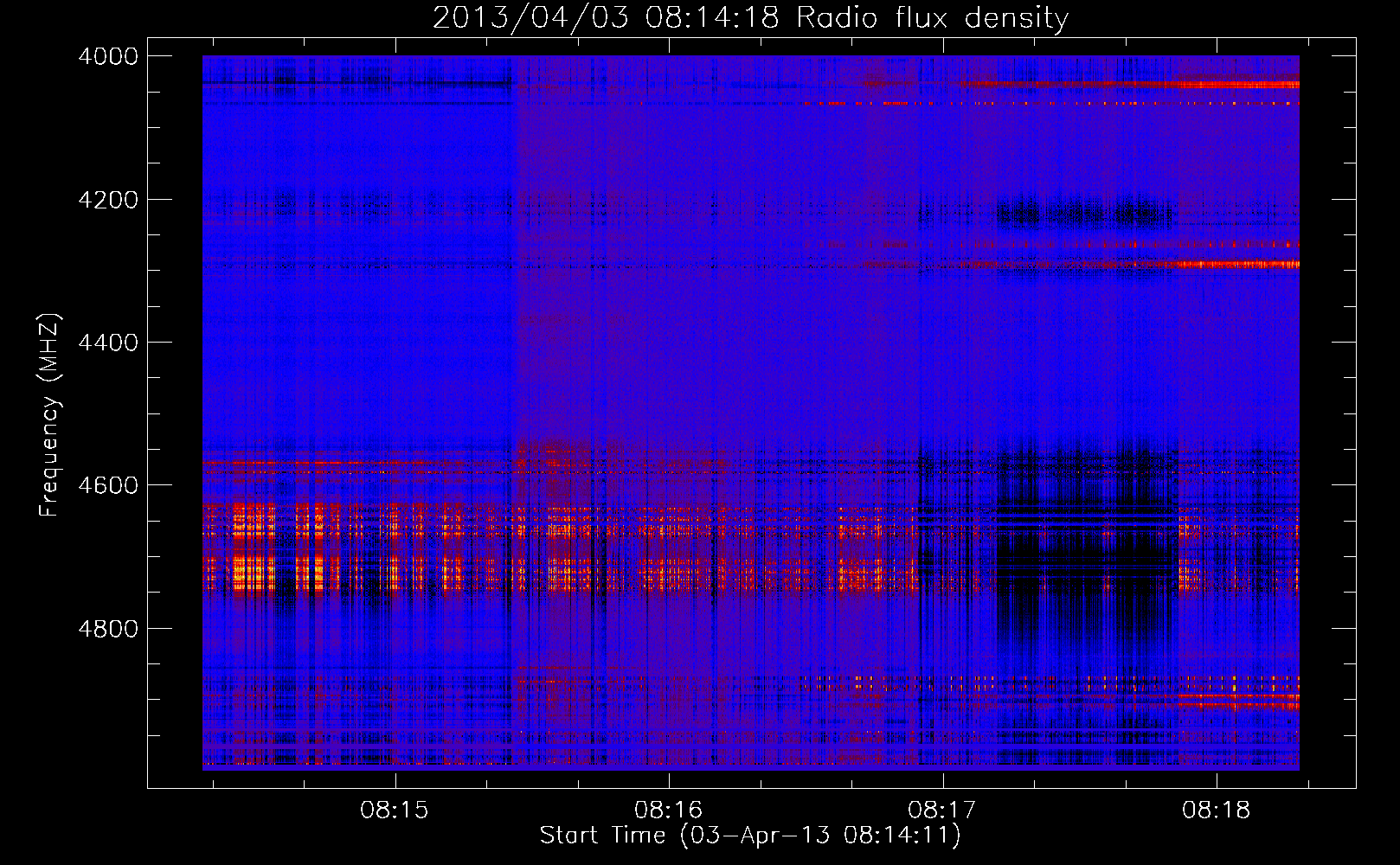This screenshot has width=1400, height=865.
Task: Click the 4600 frequency axis label
Action: coord(108,485)
